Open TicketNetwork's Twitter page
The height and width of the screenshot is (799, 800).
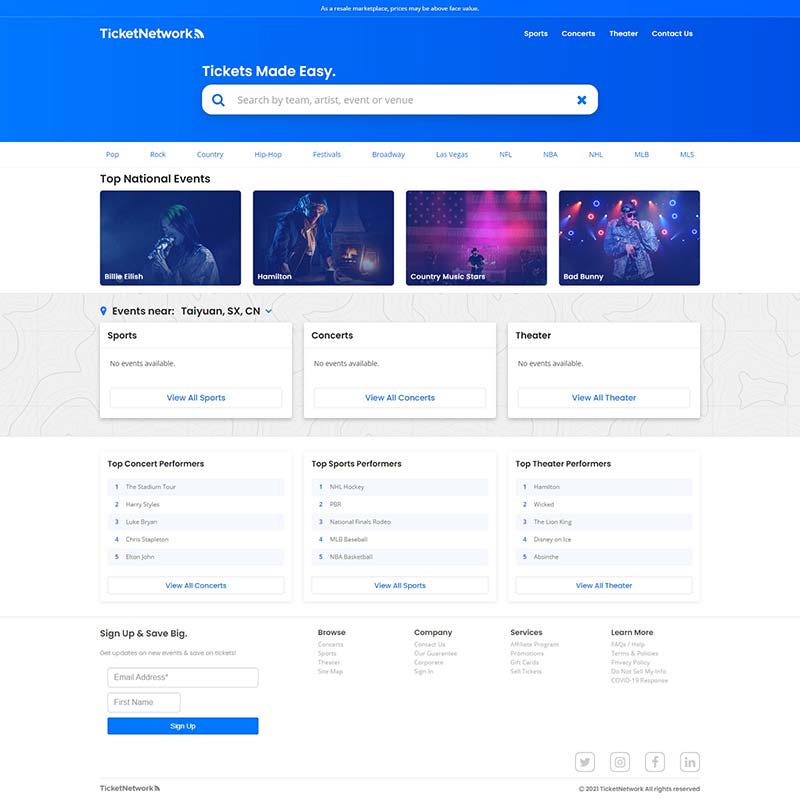585,762
